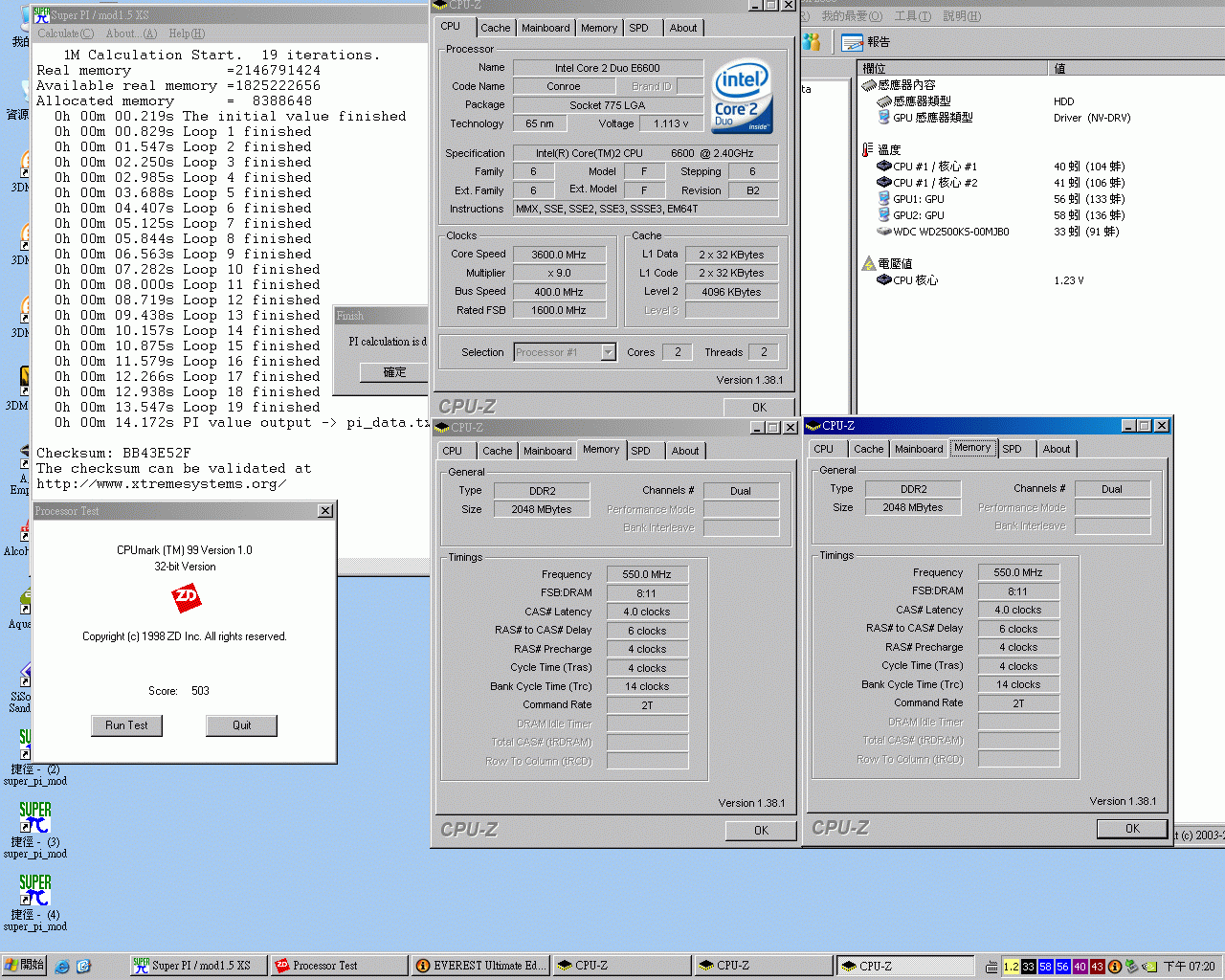Switch to Mainboard tab in bottom-right CPU-Z window

point(919,449)
